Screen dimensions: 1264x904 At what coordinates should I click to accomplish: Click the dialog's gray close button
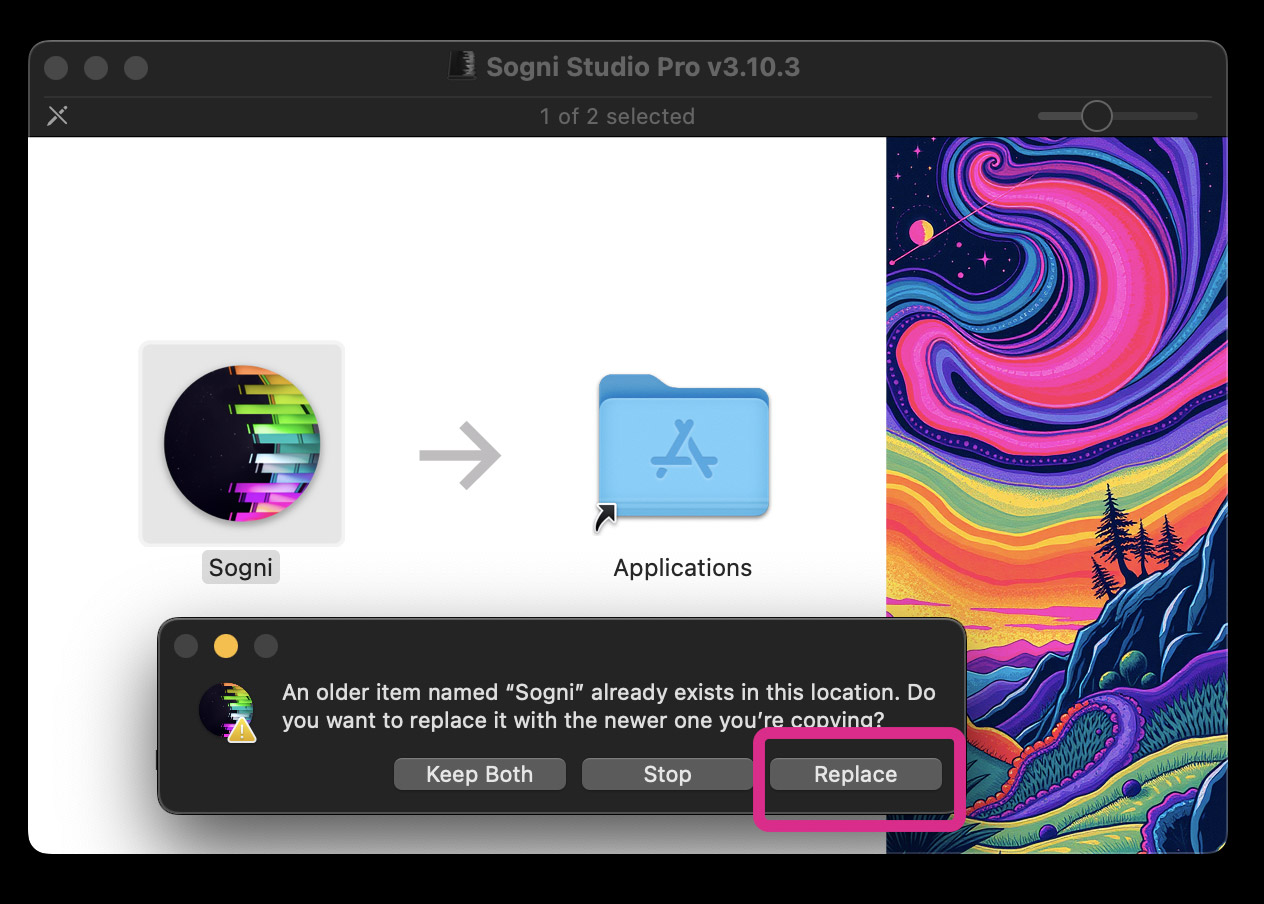point(186,646)
